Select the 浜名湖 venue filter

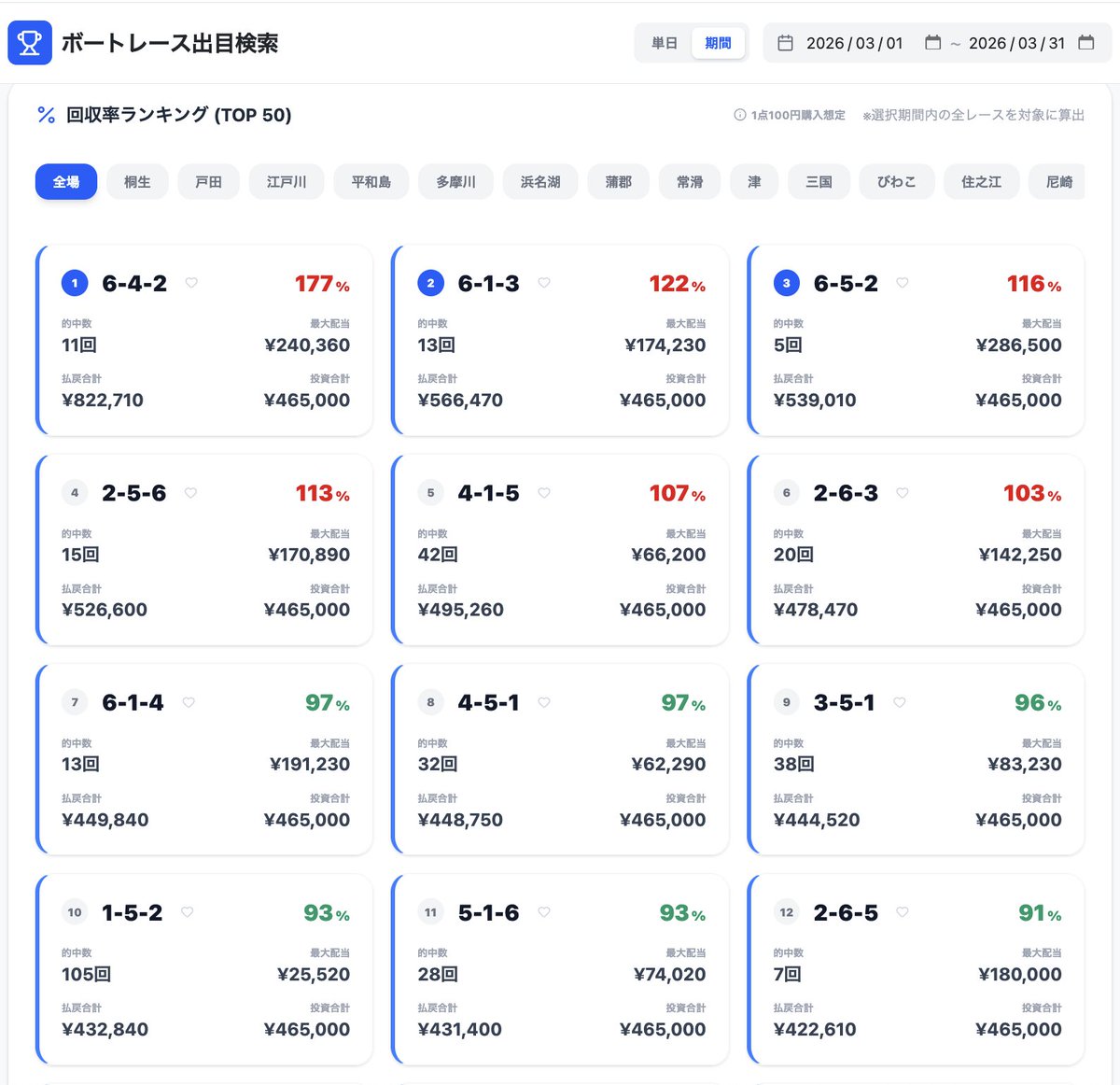(x=539, y=182)
